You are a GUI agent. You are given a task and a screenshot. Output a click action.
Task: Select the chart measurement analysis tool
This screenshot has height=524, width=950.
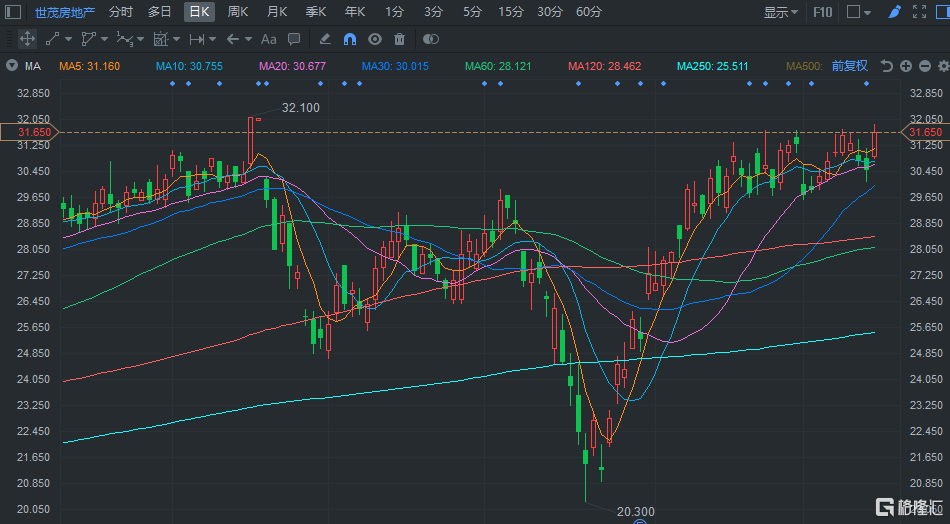[x=161, y=39]
